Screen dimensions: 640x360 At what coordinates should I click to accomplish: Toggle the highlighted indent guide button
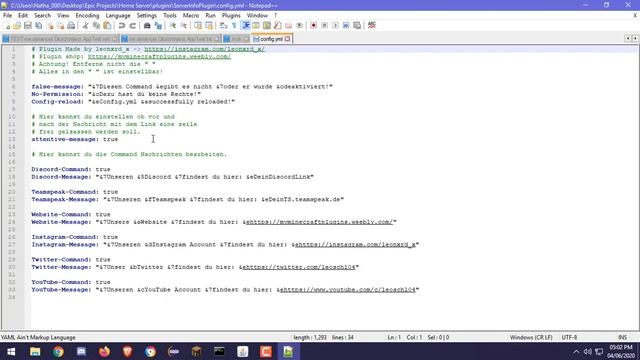[245, 25]
